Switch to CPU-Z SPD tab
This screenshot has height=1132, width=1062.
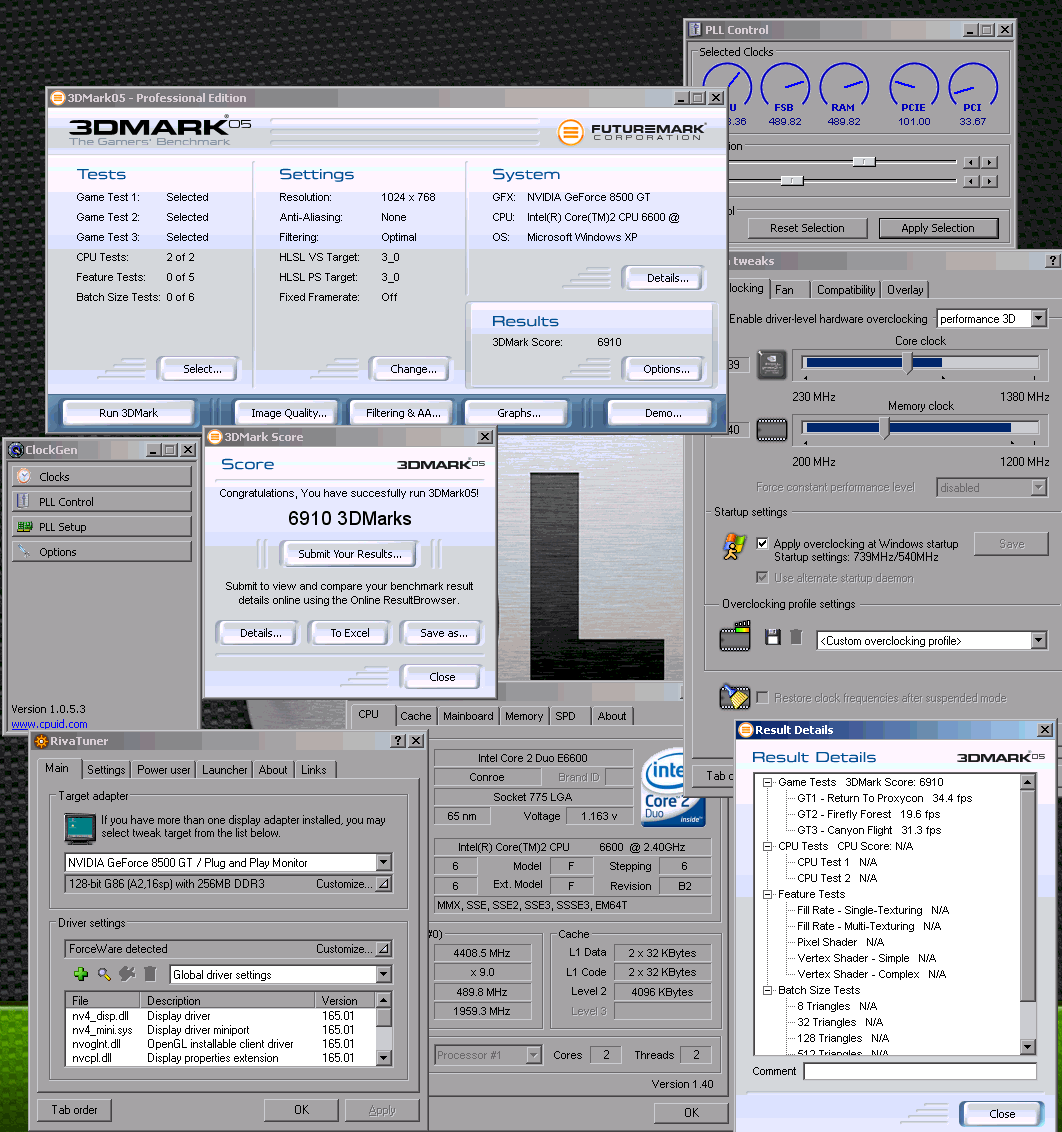coord(565,715)
